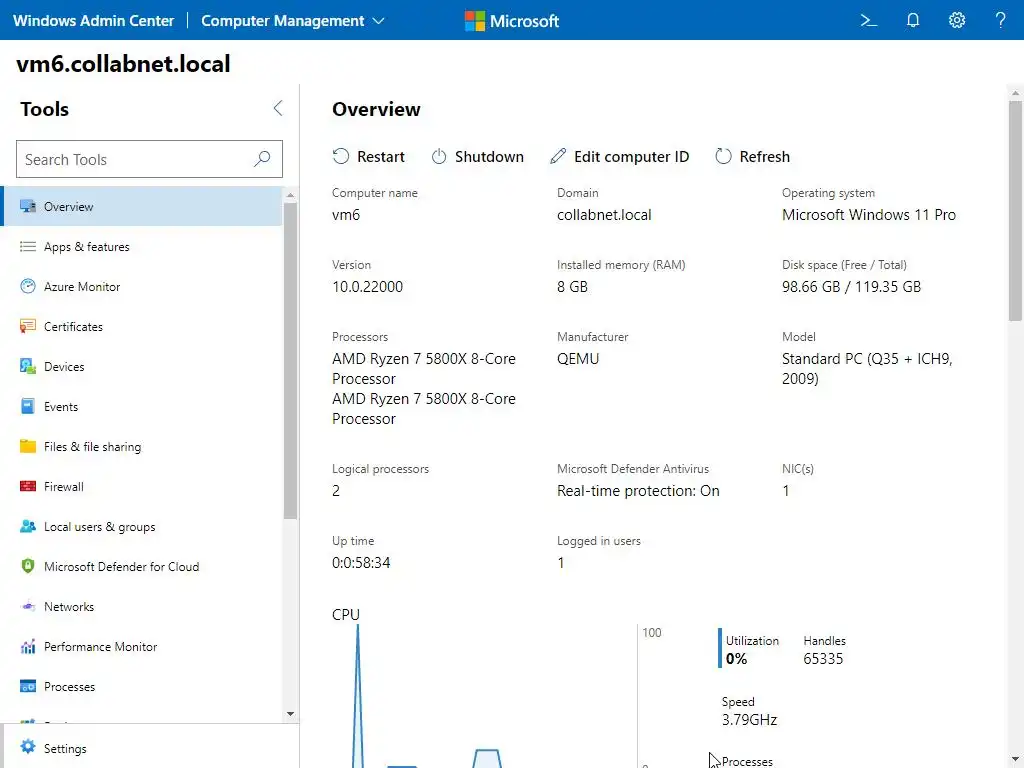Open Apps & features tool
Image resolution: width=1024 pixels, height=768 pixels.
142,246
